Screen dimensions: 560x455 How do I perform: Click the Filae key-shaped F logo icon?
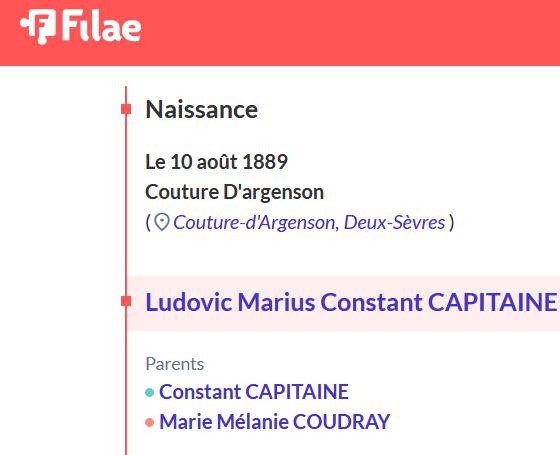click(x=38, y=27)
